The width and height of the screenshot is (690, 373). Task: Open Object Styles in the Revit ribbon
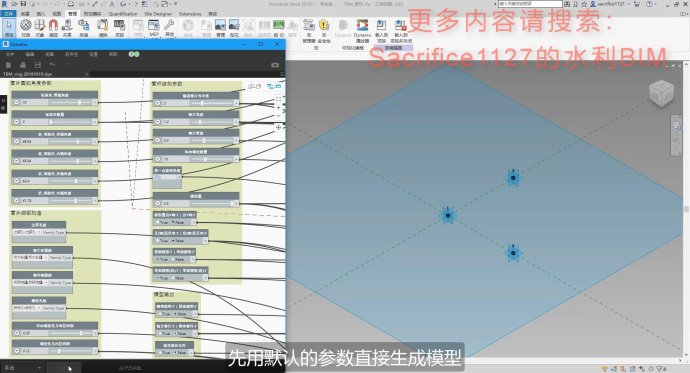point(40,27)
